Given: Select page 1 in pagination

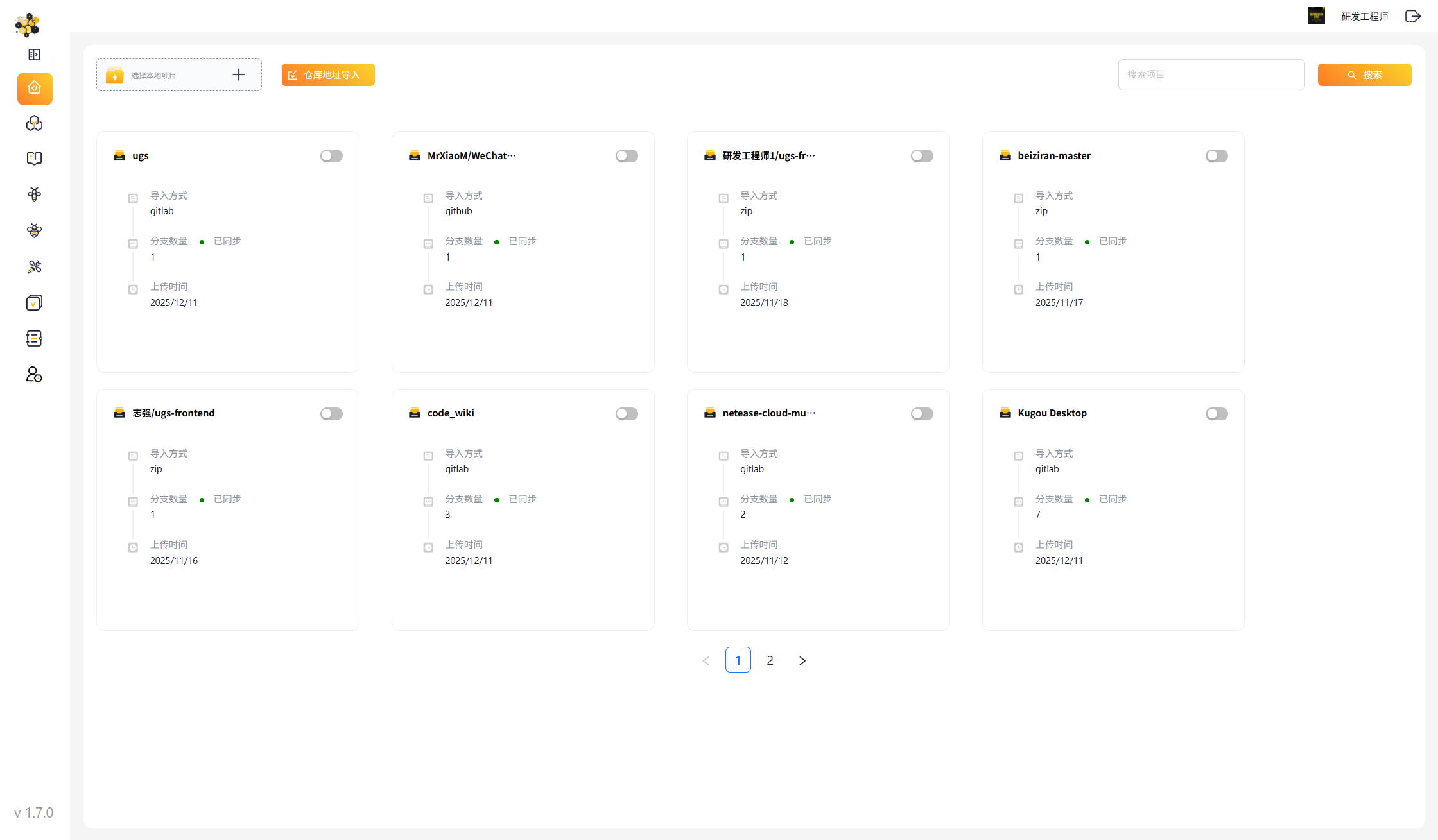Looking at the screenshot, I should (x=738, y=660).
